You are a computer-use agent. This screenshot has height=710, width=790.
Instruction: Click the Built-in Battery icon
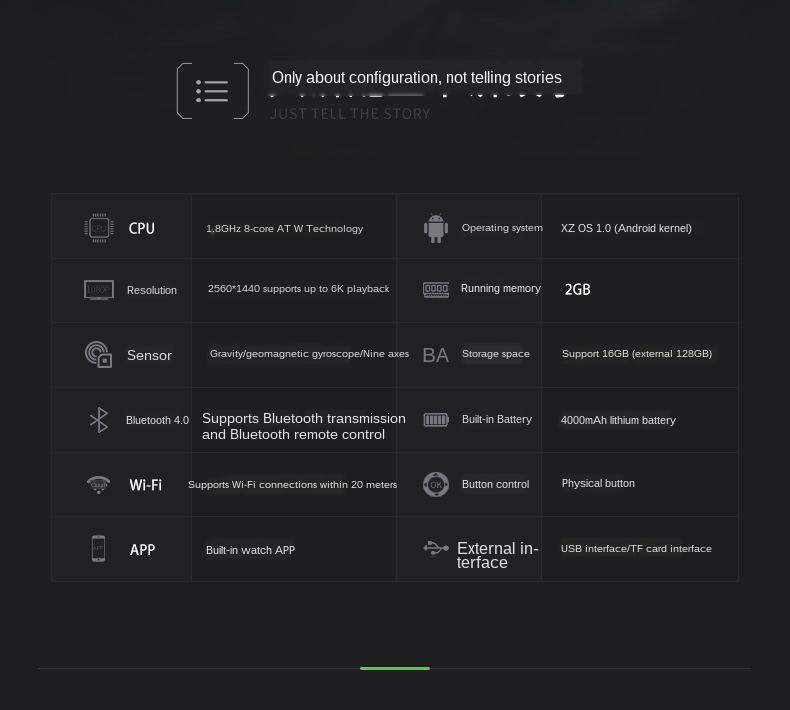(x=436, y=420)
